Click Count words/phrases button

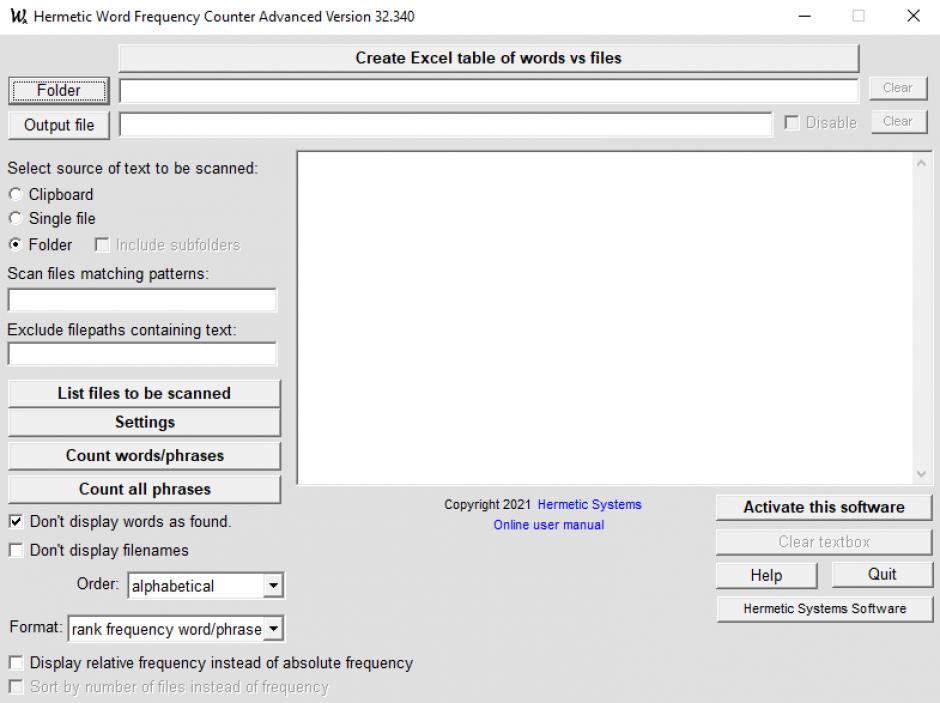coord(144,455)
